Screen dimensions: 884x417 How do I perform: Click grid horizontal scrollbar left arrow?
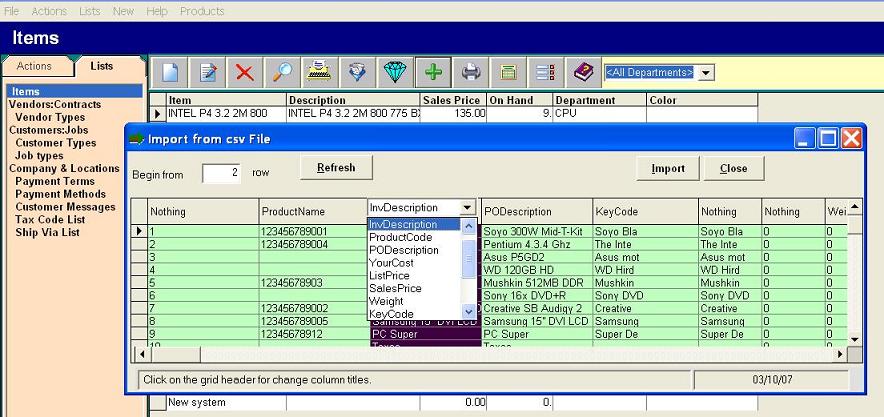[142, 354]
